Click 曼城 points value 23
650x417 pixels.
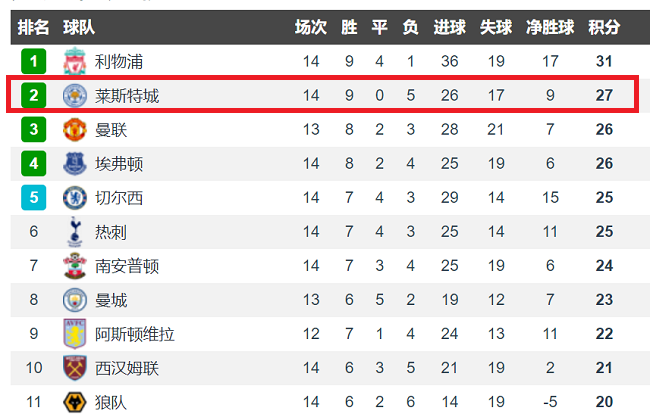603,300
